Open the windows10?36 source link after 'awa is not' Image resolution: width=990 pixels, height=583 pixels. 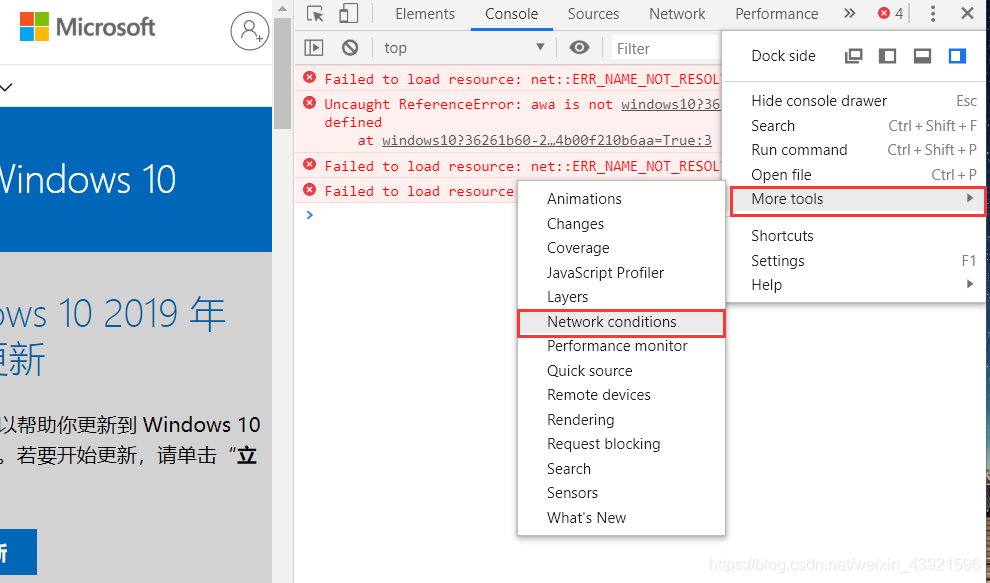pyautogui.click(x=671, y=104)
